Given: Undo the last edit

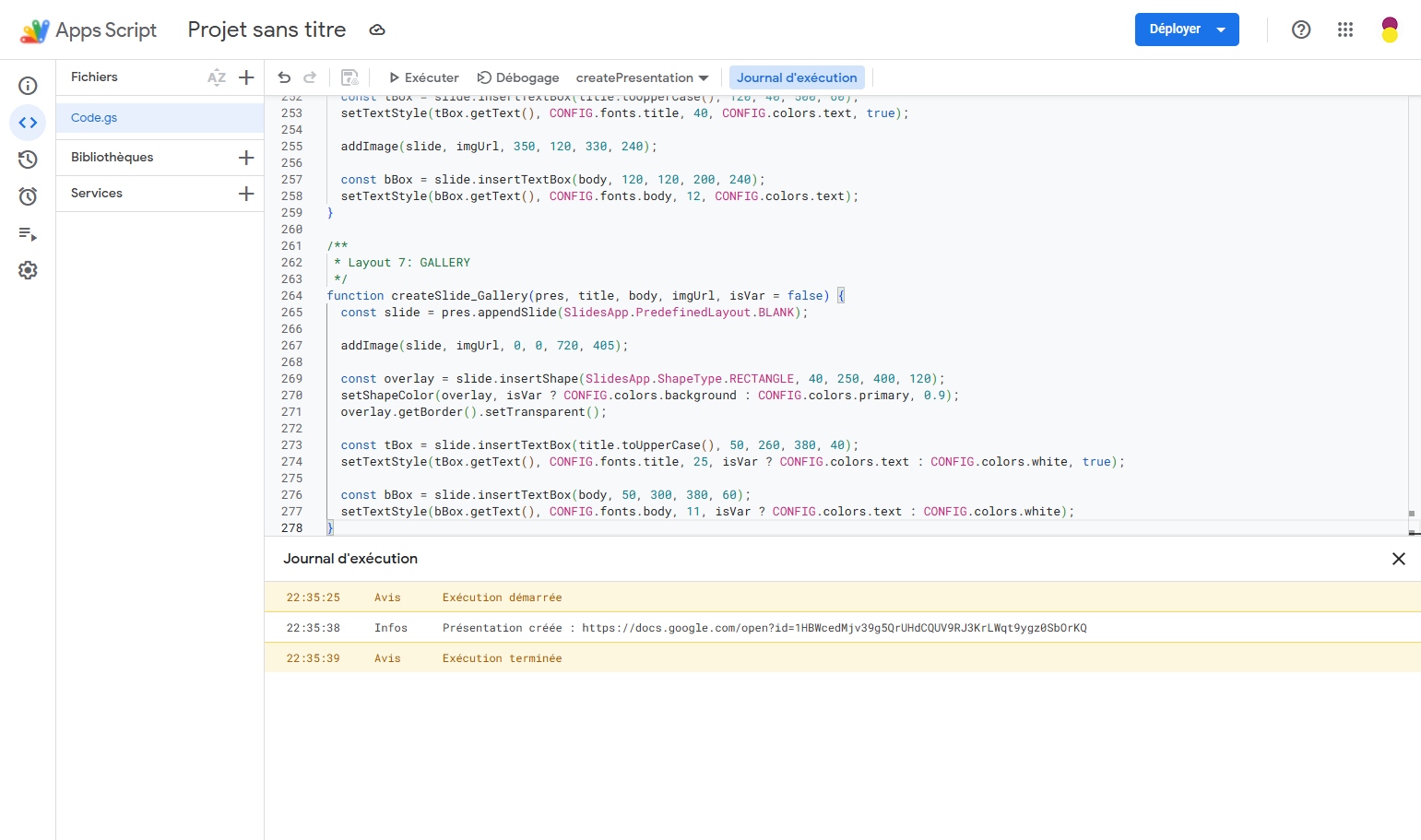Looking at the screenshot, I should [x=284, y=77].
